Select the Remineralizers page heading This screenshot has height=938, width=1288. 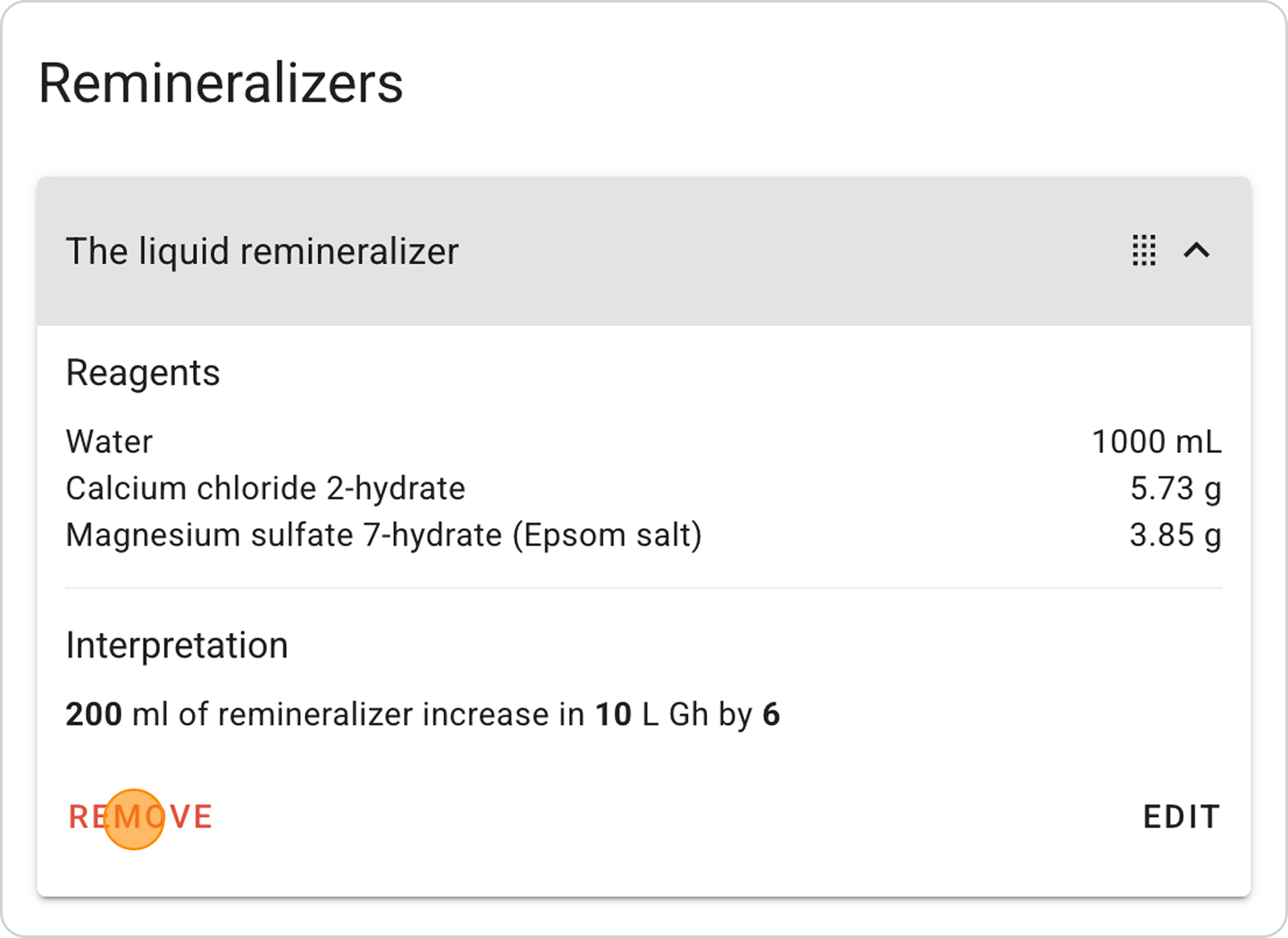[x=221, y=84]
